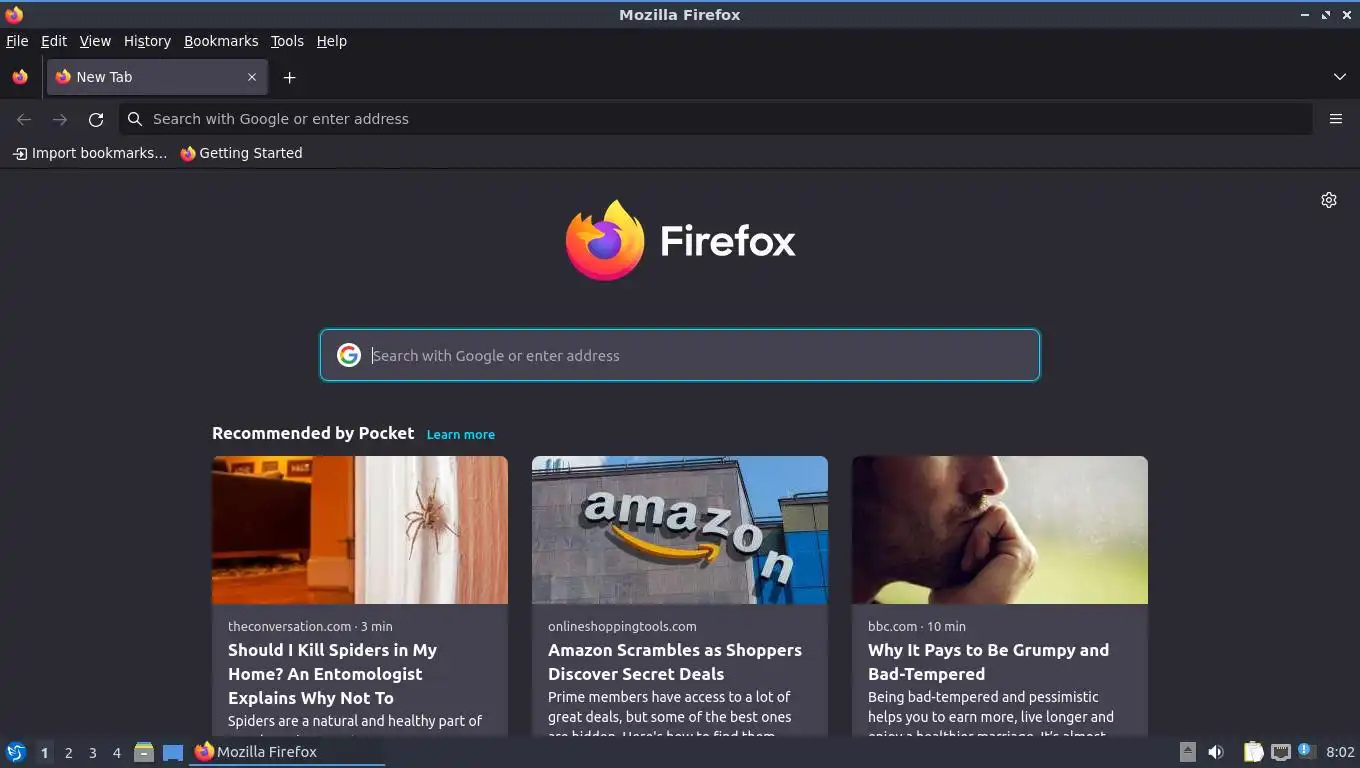Image resolution: width=1360 pixels, height=768 pixels.
Task: Click the Back navigation arrow
Action: coord(24,119)
